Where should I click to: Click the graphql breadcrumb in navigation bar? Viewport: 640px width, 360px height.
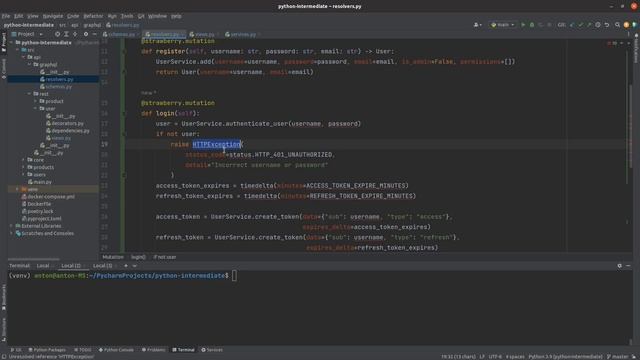click(92, 25)
